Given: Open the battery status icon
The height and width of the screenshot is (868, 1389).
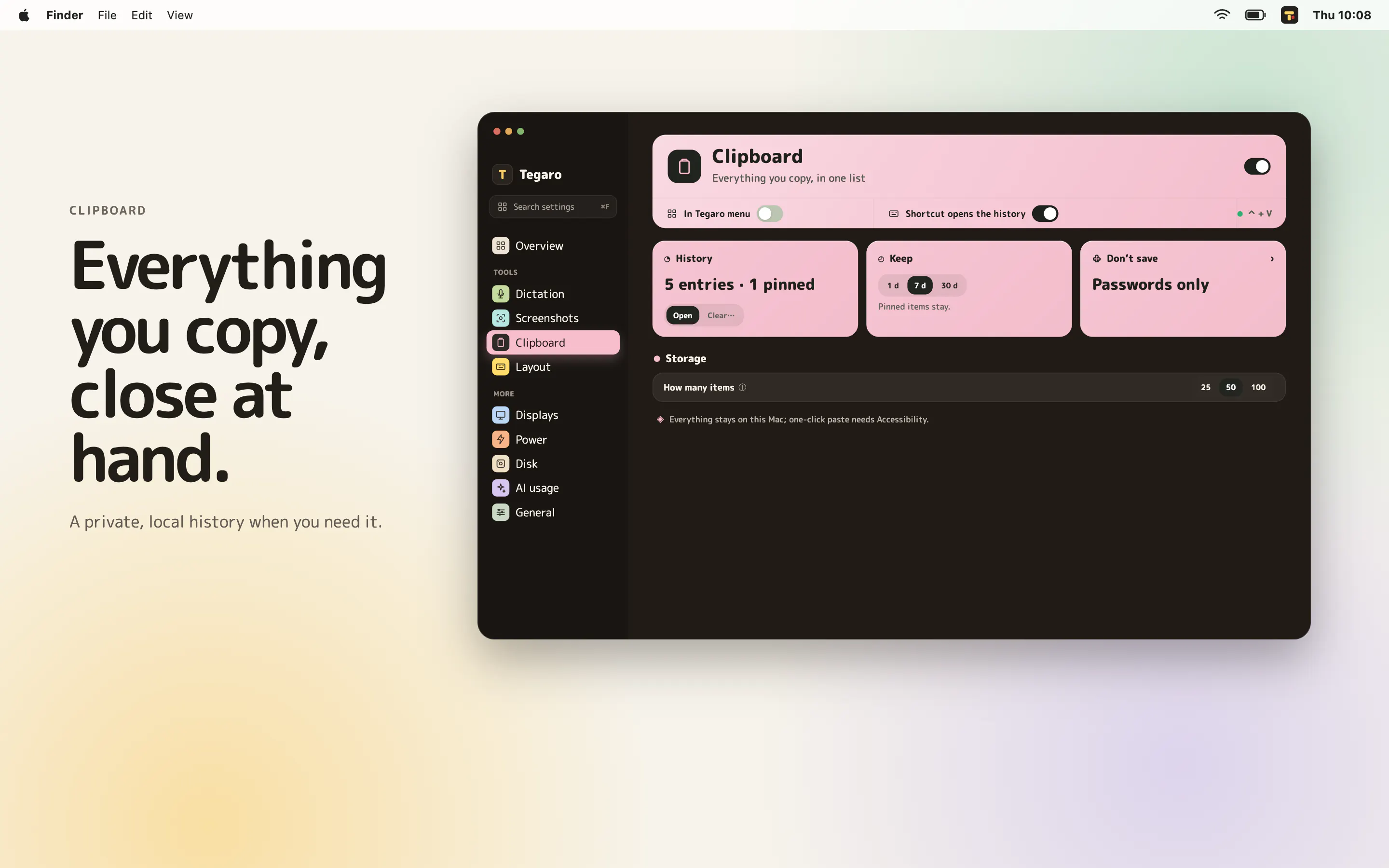Looking at the screenshot, I should pos(1255,15).
